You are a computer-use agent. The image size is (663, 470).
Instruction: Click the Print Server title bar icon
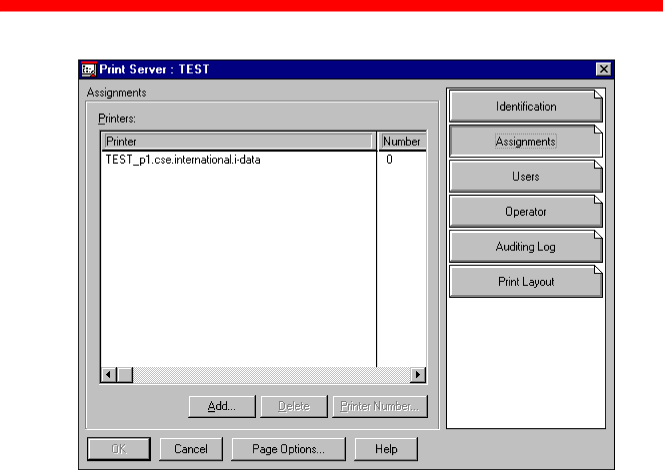(88, 69)
